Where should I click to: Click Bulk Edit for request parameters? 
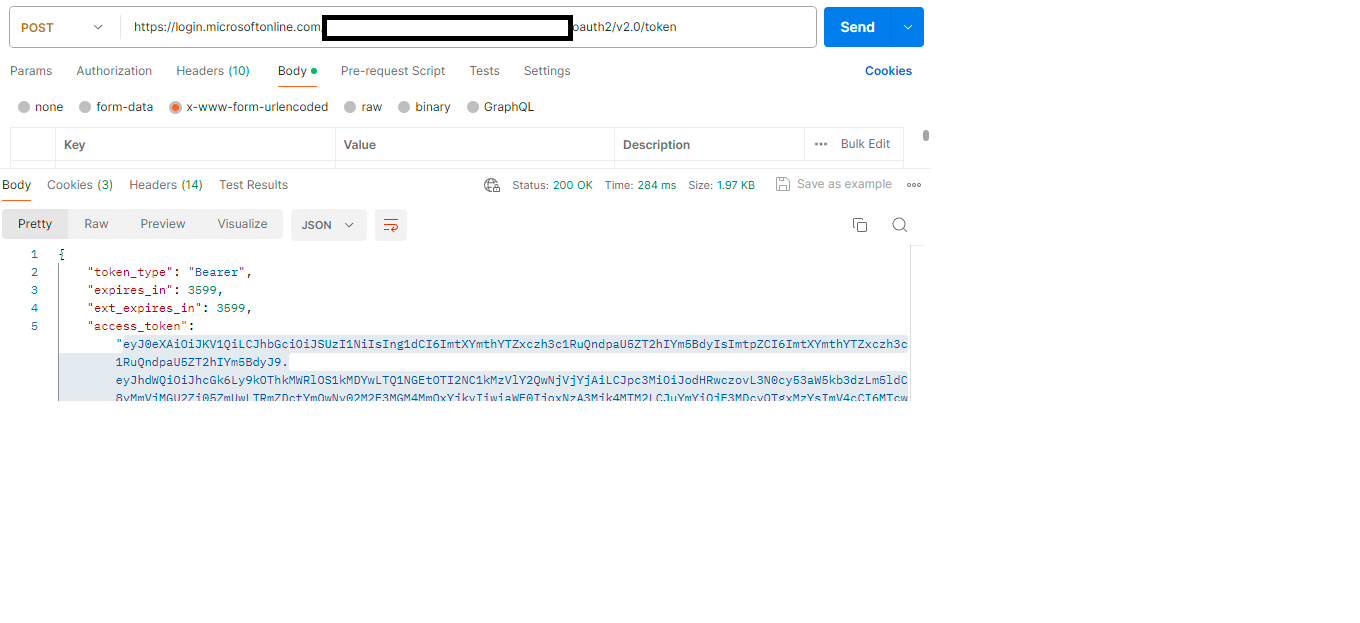[865, 144]
